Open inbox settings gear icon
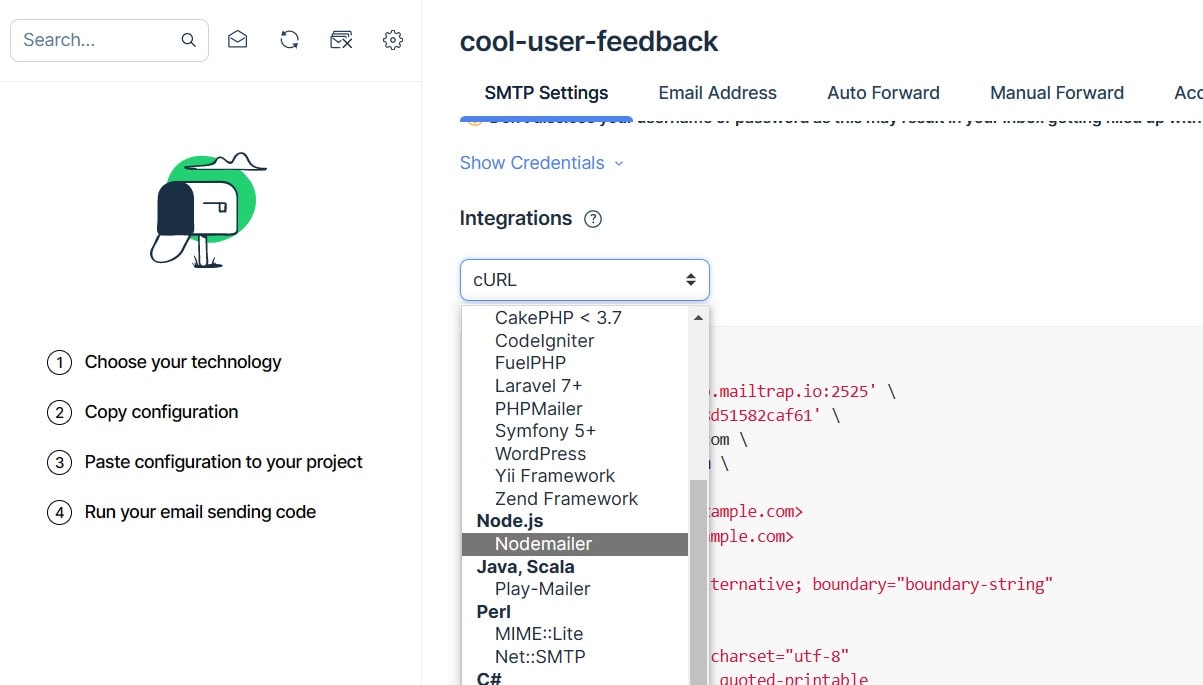1203x685 pixels. pyautogui.click(x=393, y=40)
